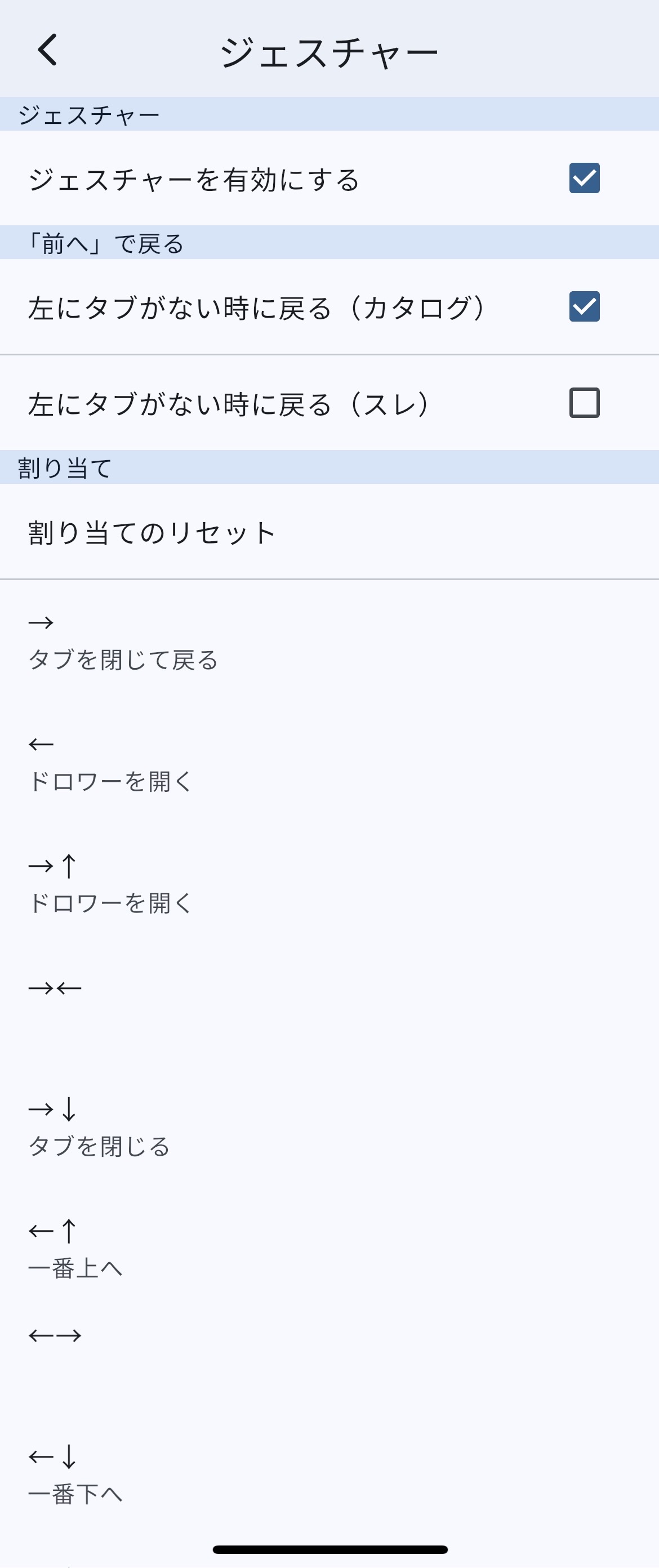Tap the back arrow in header
Viewport: 659px width, 1568px height.
(47, 50)
